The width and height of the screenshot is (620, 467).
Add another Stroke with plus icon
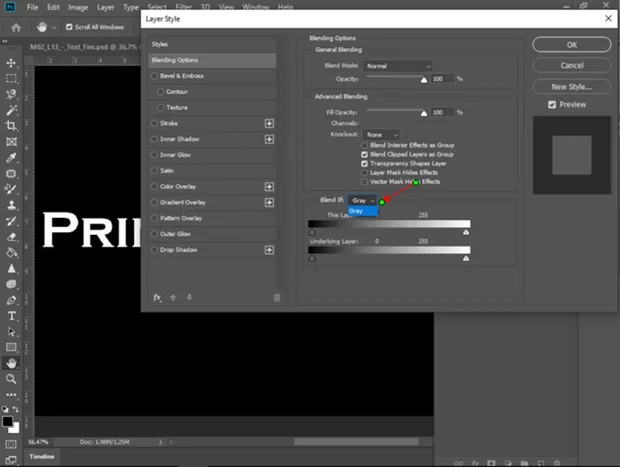click(x=269, y=123)
